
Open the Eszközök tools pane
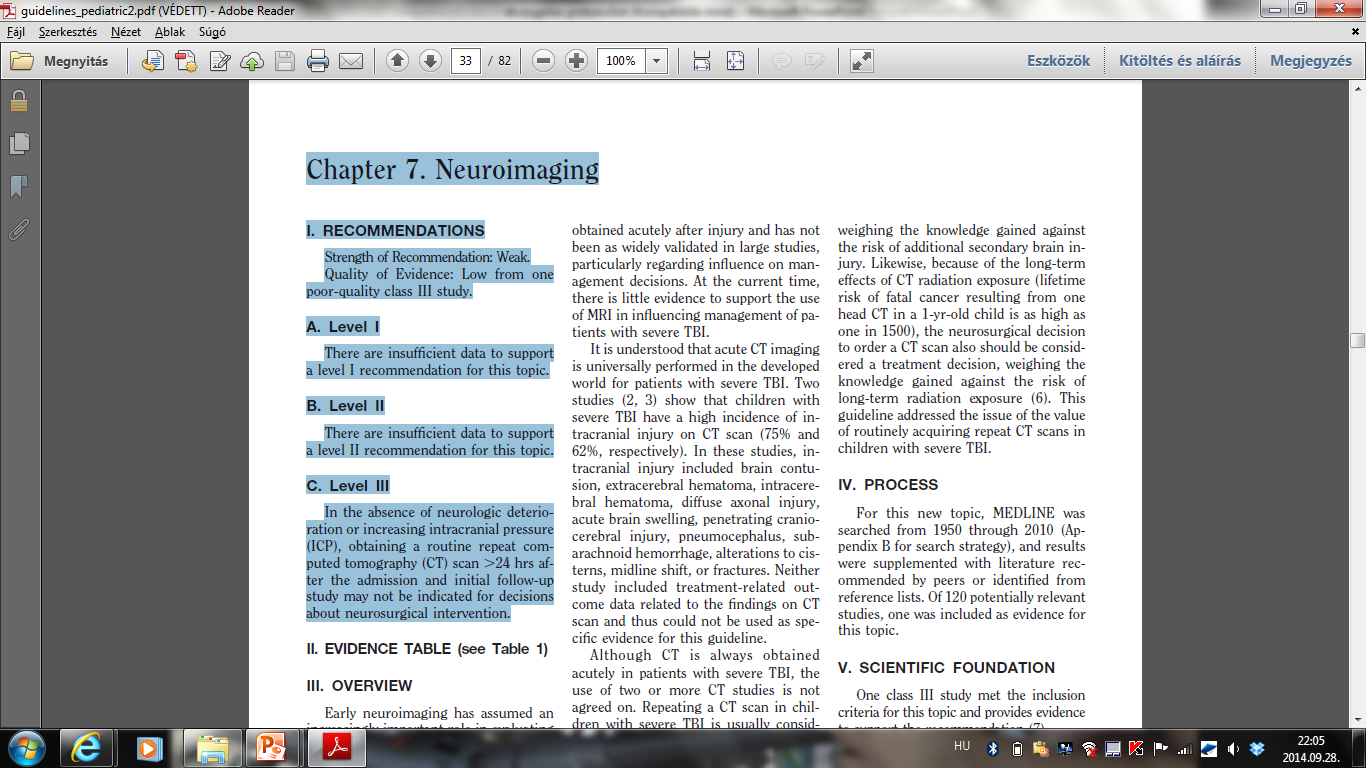pyautogui.click(x=1058, y=61)
